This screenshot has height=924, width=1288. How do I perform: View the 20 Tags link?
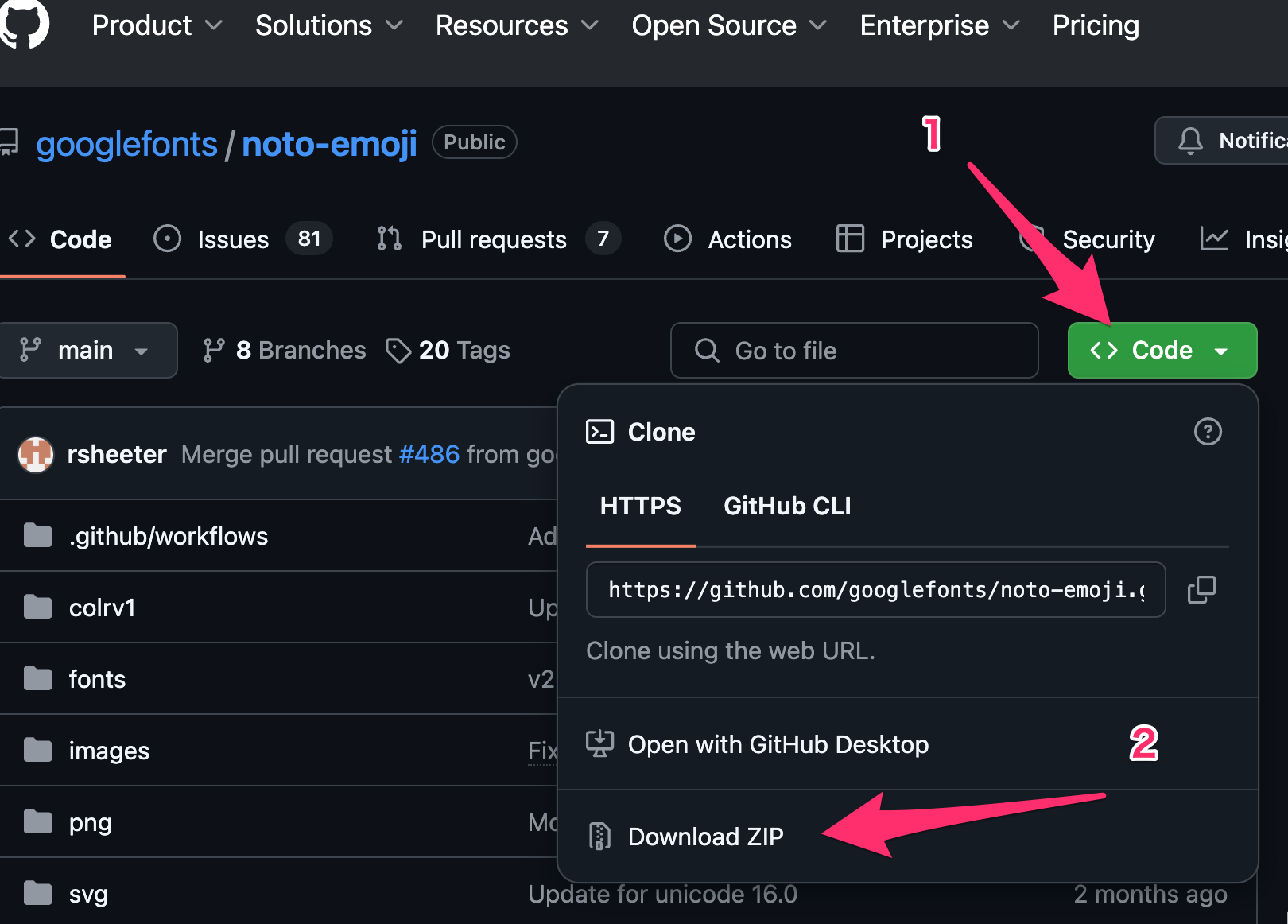tap(448, 350)
